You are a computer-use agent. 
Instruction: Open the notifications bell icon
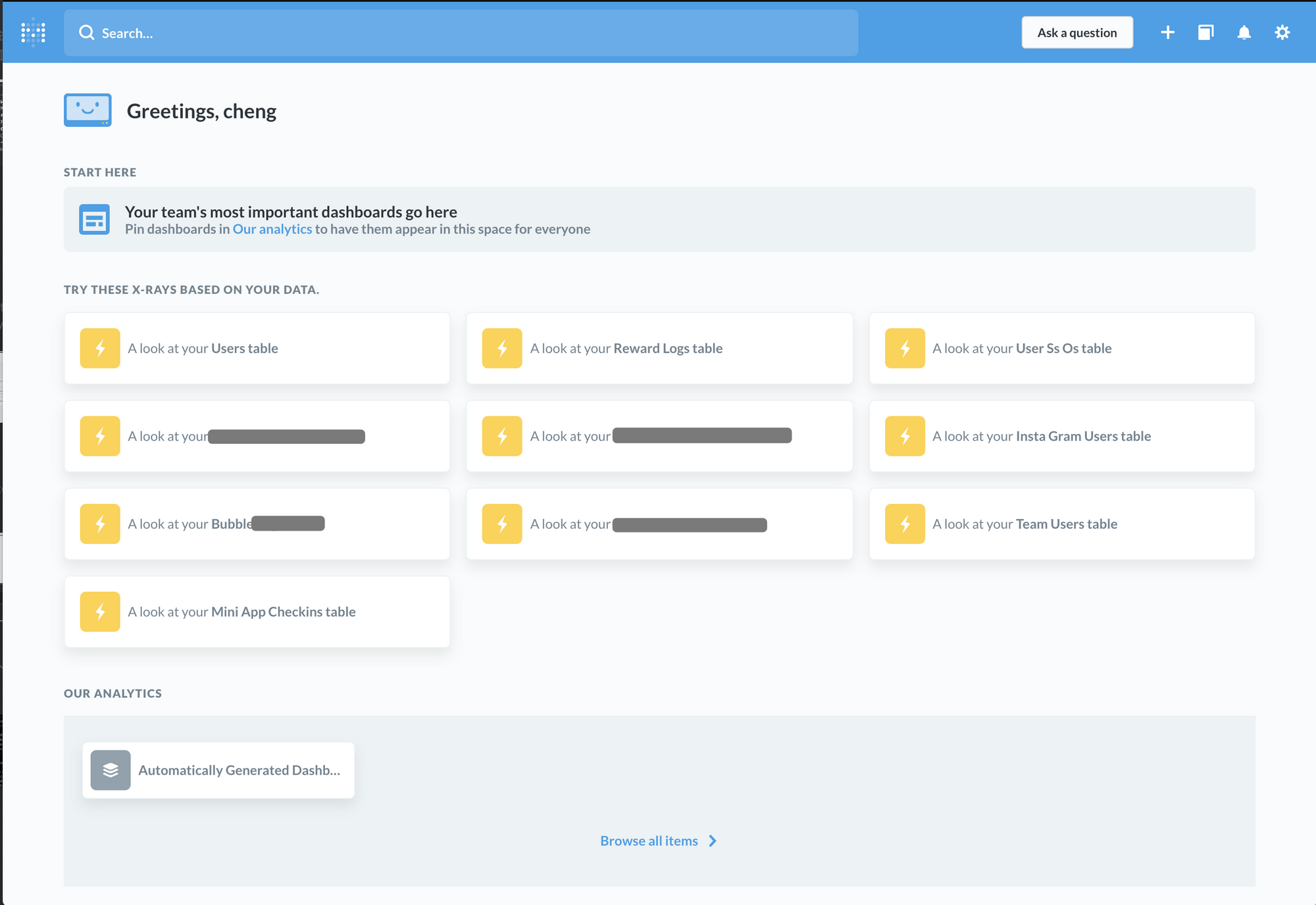click(1244, 32)
